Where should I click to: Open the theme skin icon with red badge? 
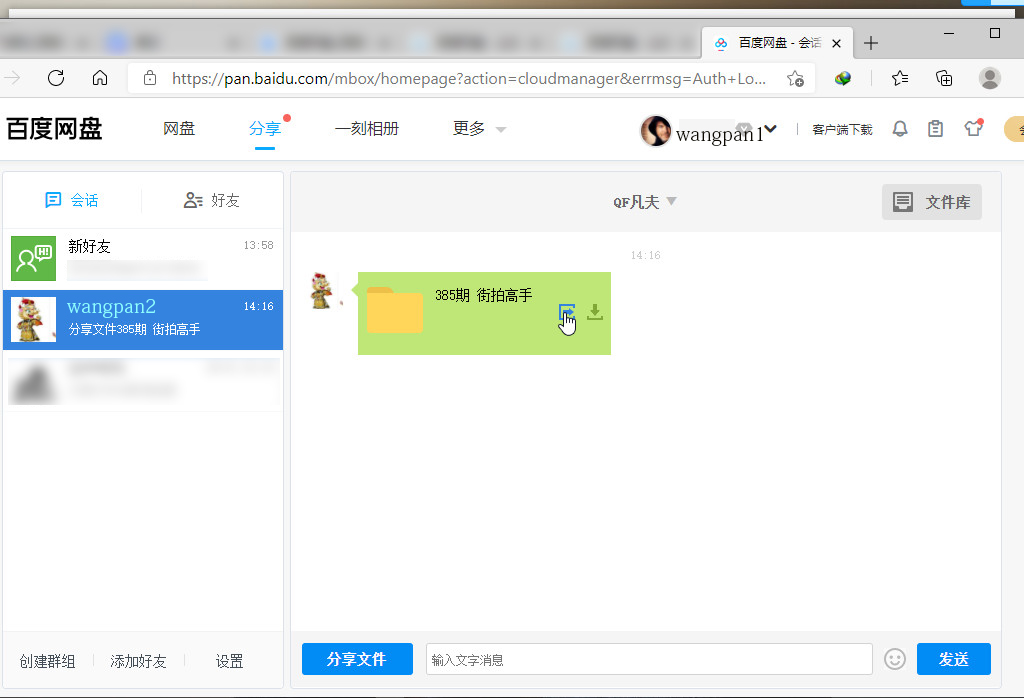(x=972, y=129)
